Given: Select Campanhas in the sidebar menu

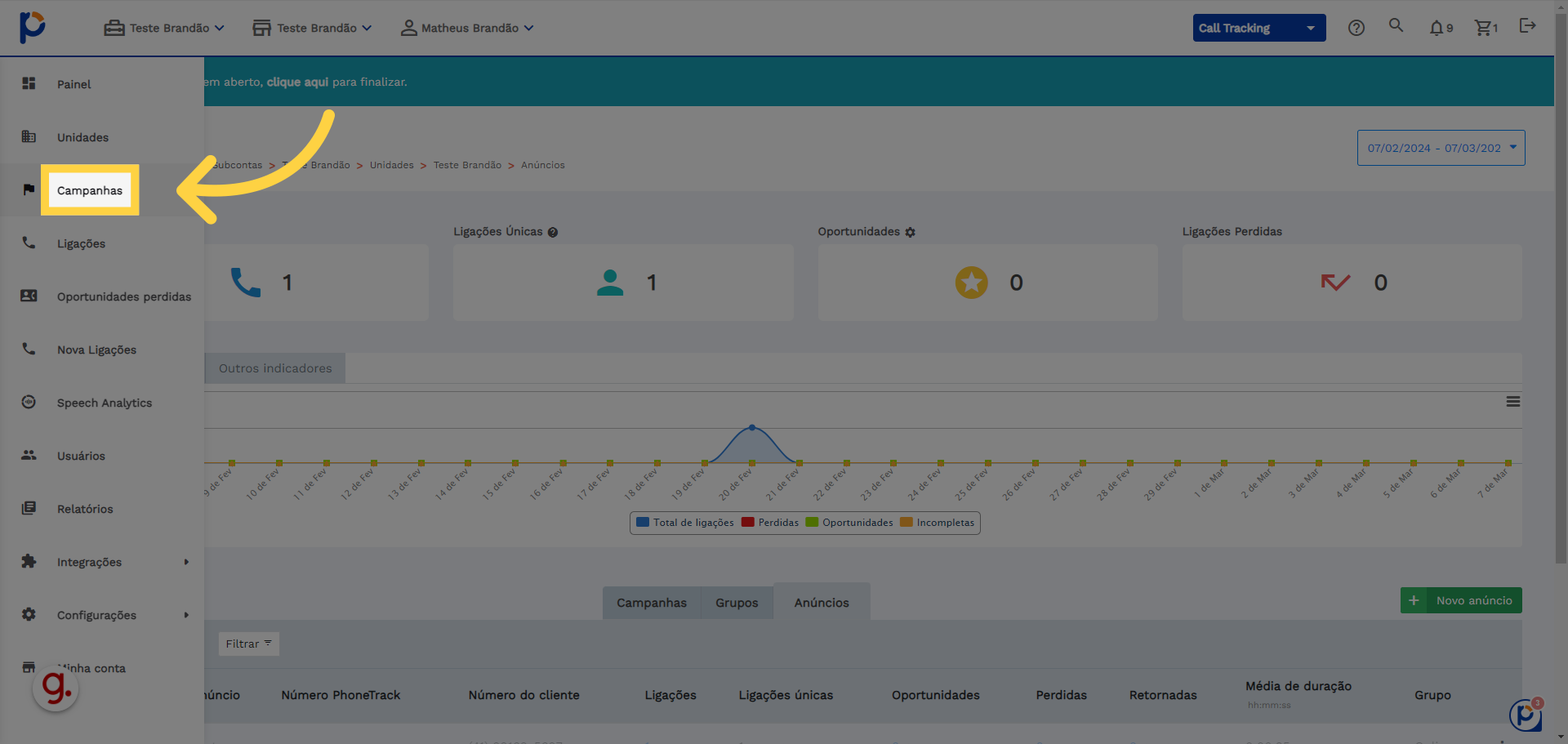Looking at the screenshot, I should (90, 190).
